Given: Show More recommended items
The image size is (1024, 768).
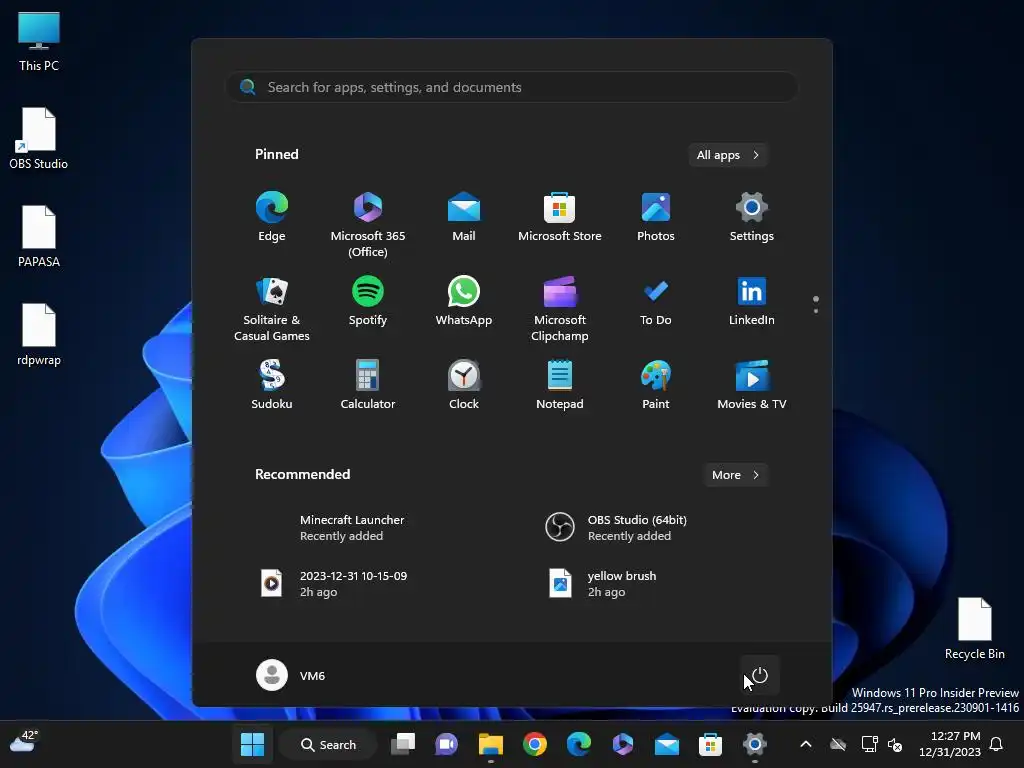Looking at the screenshot, I should [735, 475].
